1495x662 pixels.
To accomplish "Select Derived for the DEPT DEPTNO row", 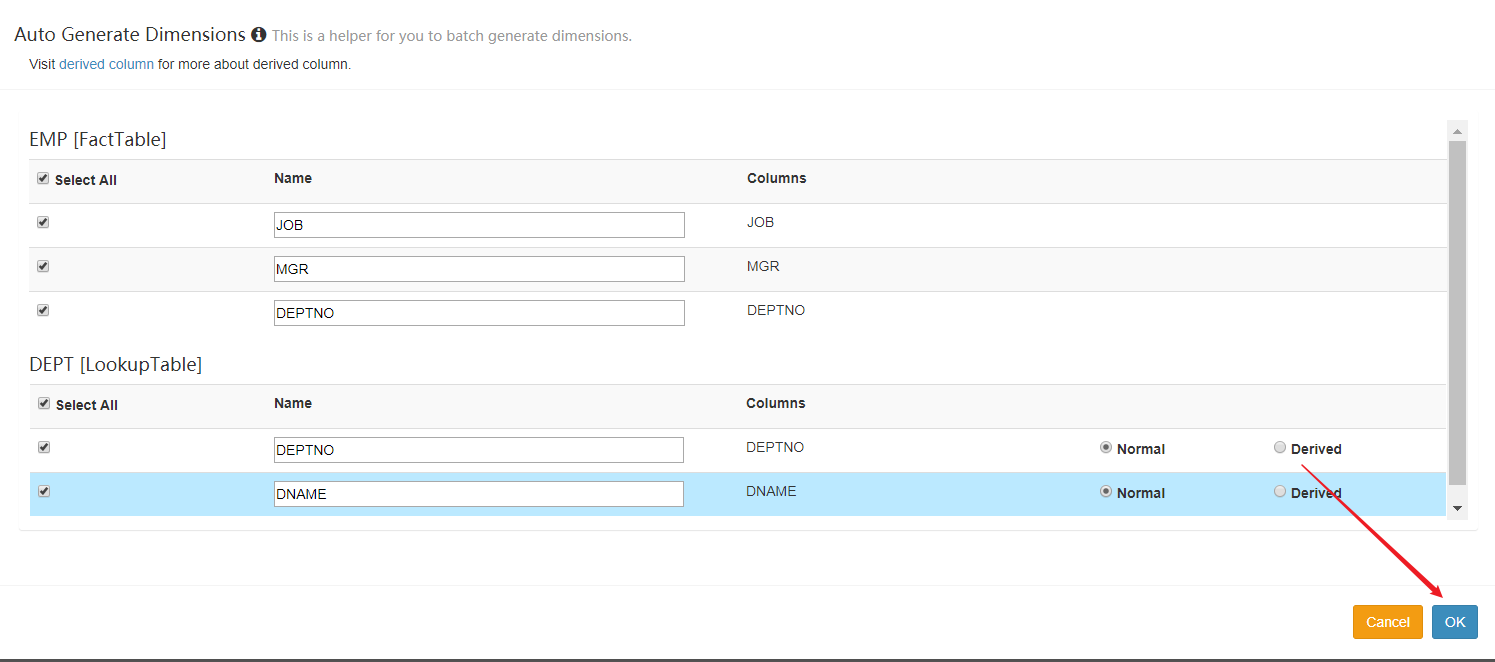I will click(1280, 448).
